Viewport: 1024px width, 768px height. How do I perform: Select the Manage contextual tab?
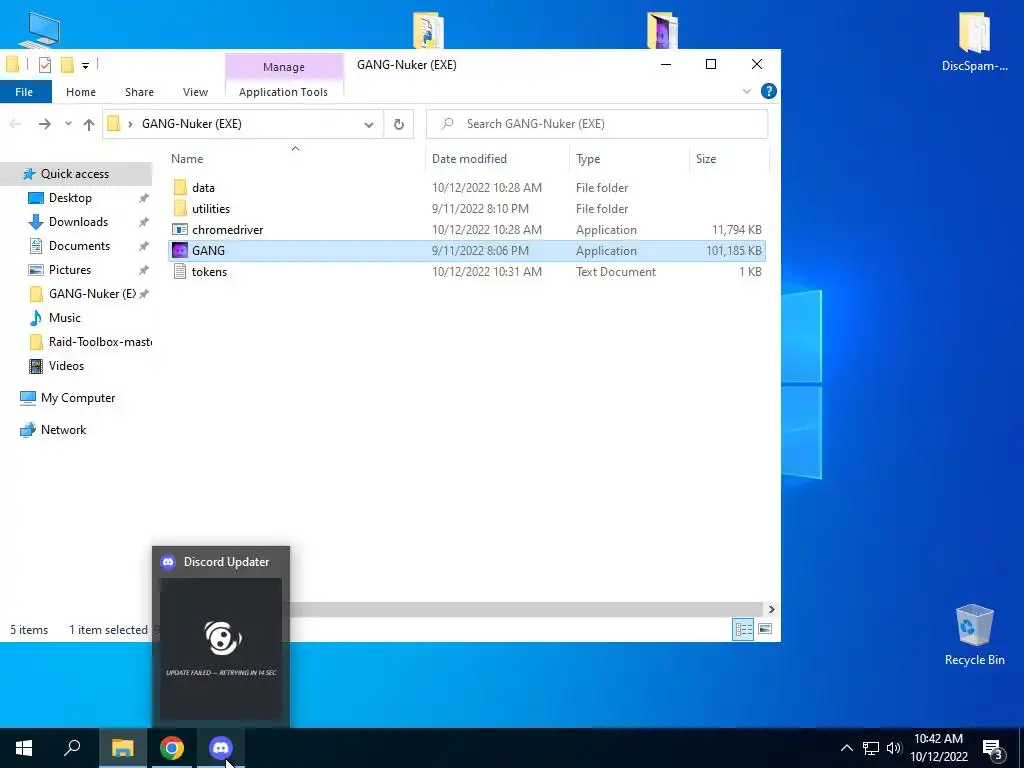[x=283, y=67]
